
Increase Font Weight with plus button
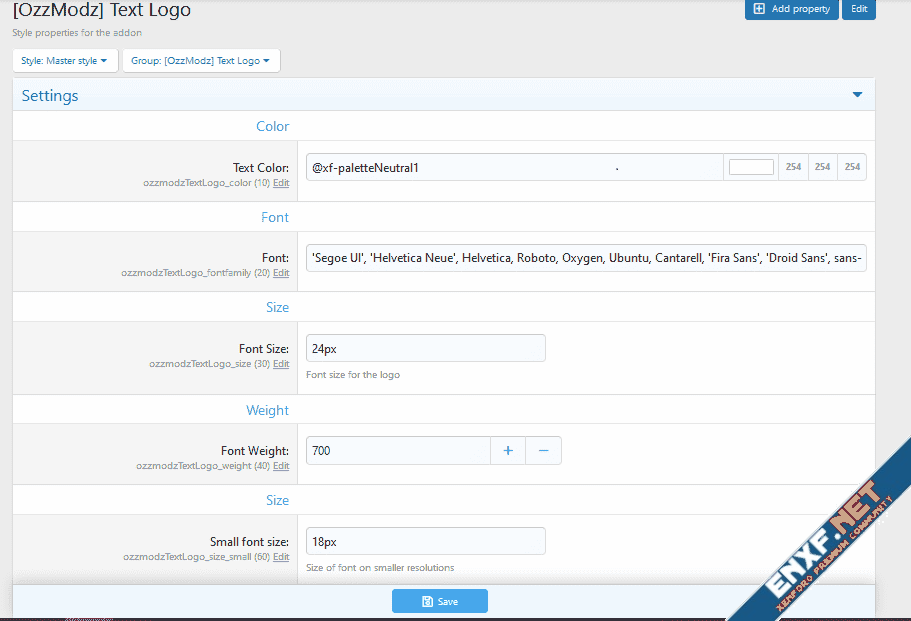click(508, 451)
